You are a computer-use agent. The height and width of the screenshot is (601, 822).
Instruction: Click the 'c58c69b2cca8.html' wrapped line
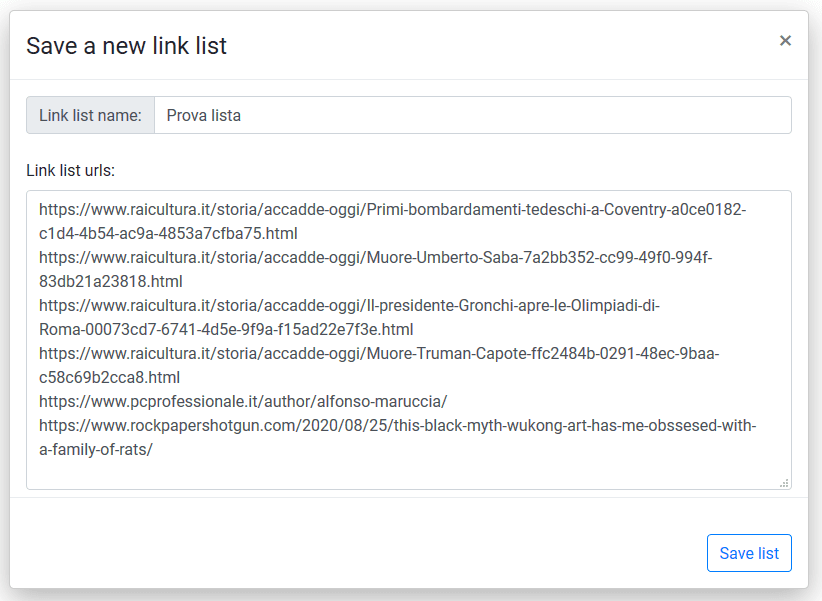[x=109, y=378]
